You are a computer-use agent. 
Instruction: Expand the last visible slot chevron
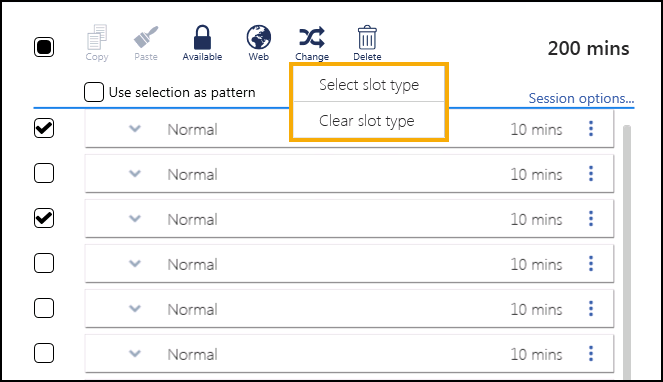(135, 353)
